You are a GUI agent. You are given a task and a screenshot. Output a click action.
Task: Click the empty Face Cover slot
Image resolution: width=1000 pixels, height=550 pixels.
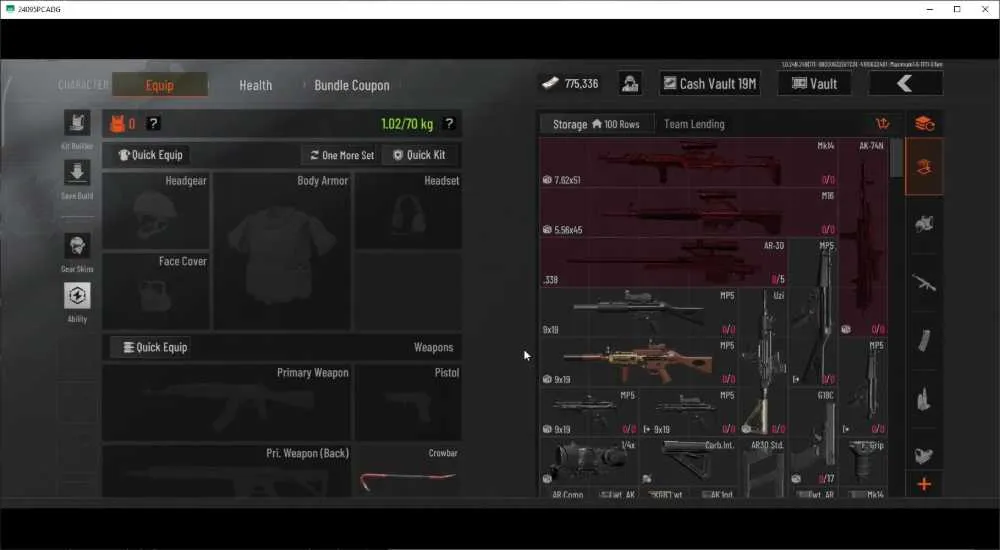(x=156, y=291)
